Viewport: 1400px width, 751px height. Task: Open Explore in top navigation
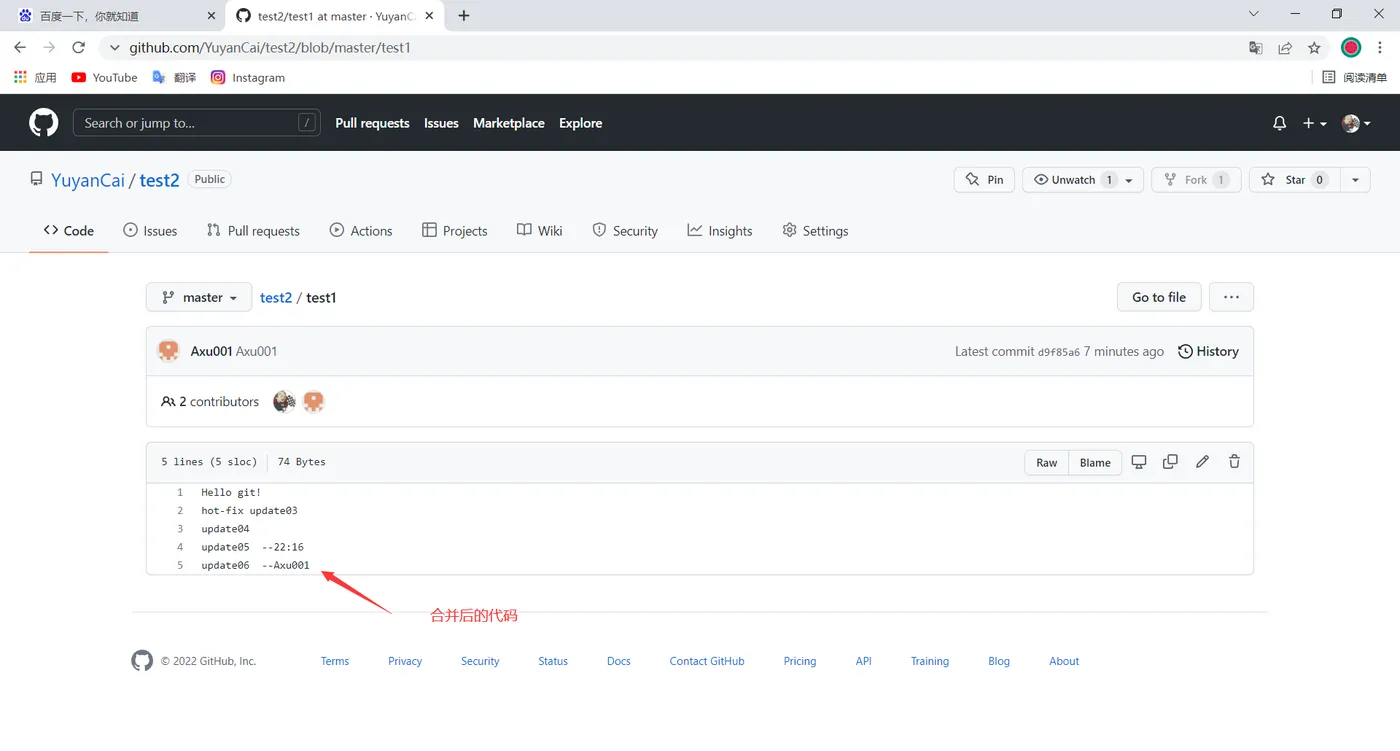coord(581,123)
